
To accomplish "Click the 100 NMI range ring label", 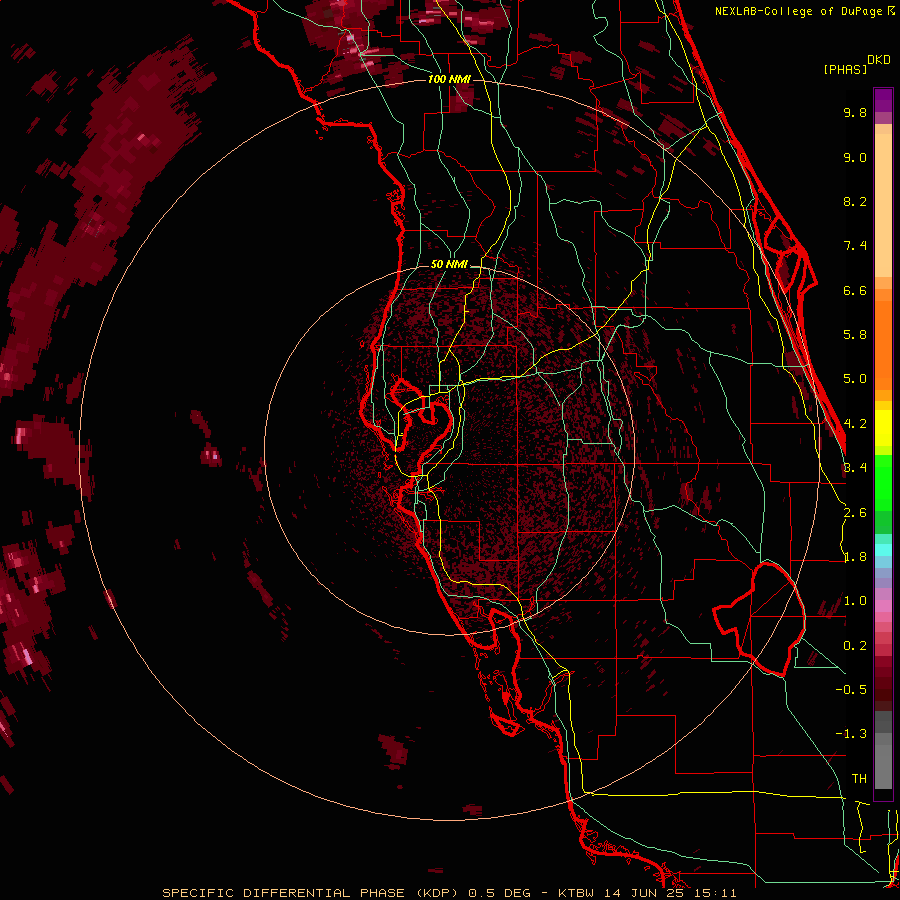I will (x=449, y=79).
